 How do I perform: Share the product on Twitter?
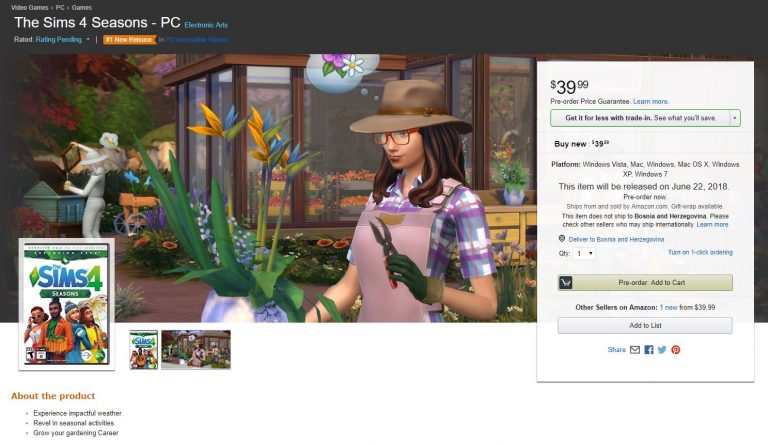pos(662,350)
